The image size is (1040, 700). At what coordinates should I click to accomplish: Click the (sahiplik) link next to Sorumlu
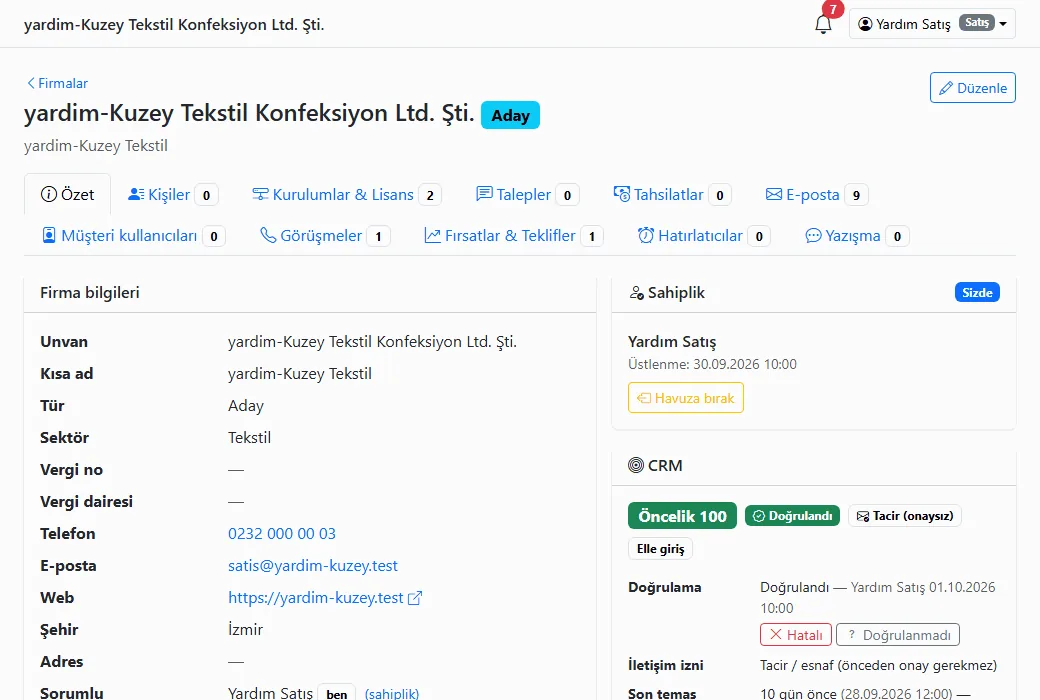pyautogui.click(x=392, y=693)
